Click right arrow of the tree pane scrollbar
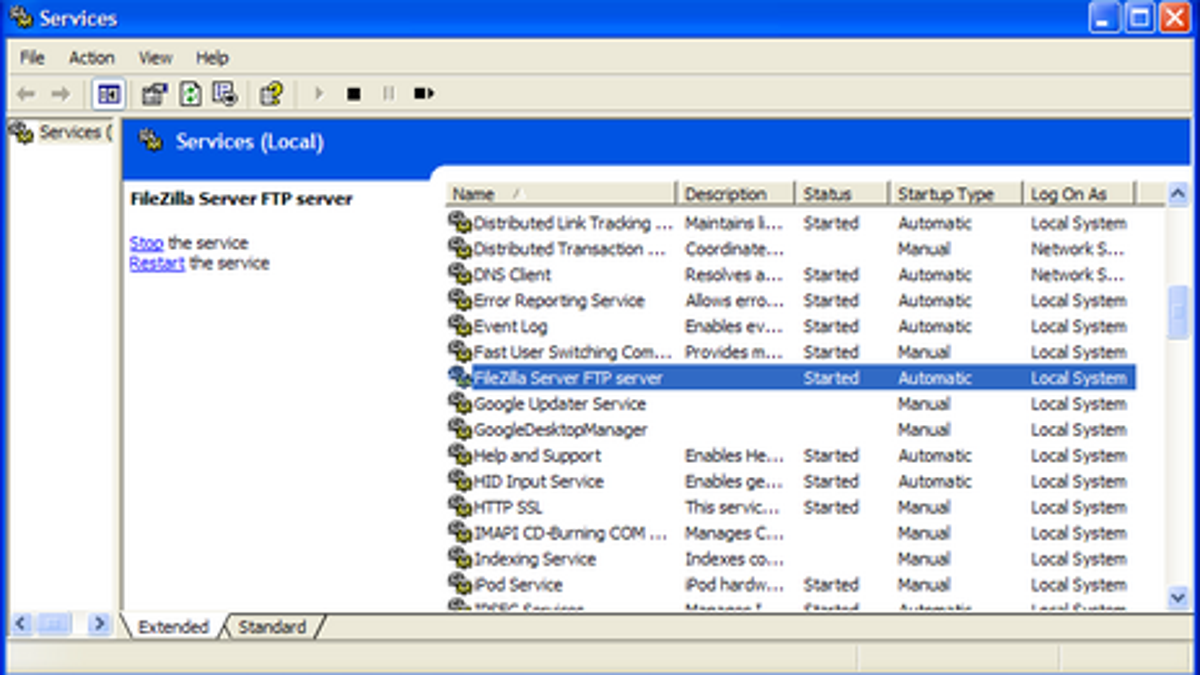The height and width of the screenshot is (675, 1200). tap(99, 624)
